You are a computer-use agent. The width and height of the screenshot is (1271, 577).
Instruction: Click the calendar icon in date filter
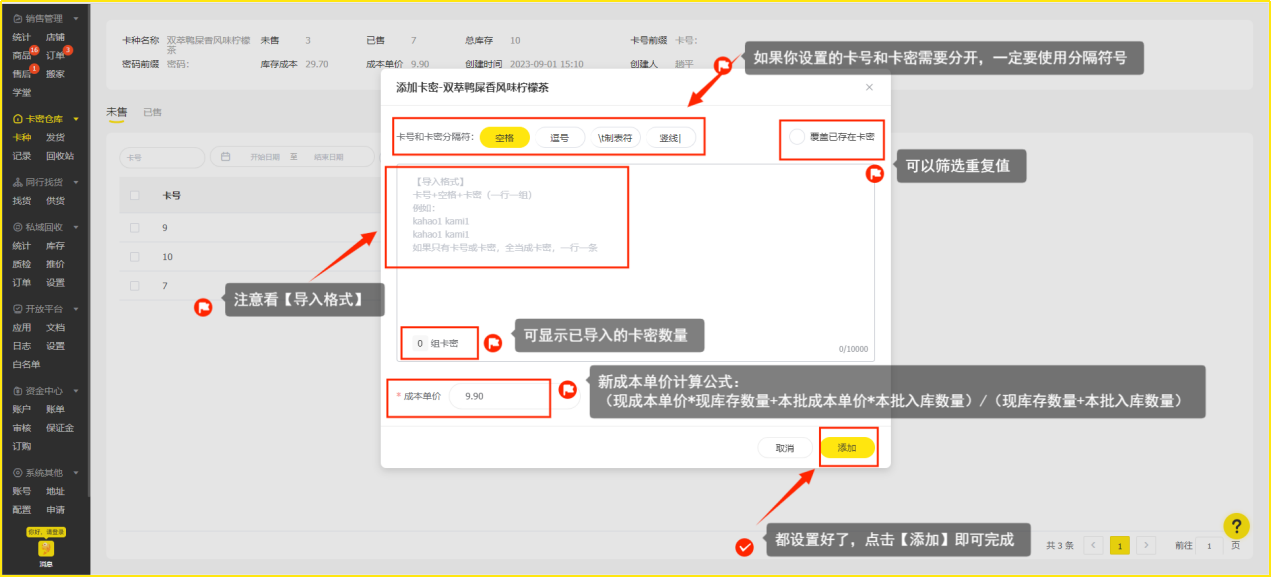tap(227, 157)
